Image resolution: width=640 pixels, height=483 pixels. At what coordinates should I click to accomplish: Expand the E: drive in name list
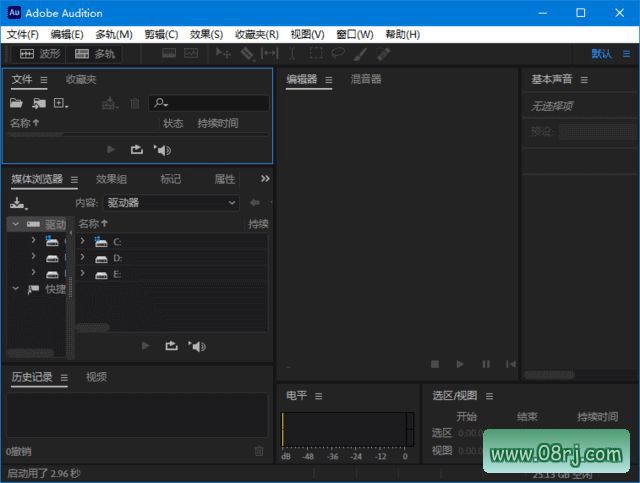pos(82,273)
